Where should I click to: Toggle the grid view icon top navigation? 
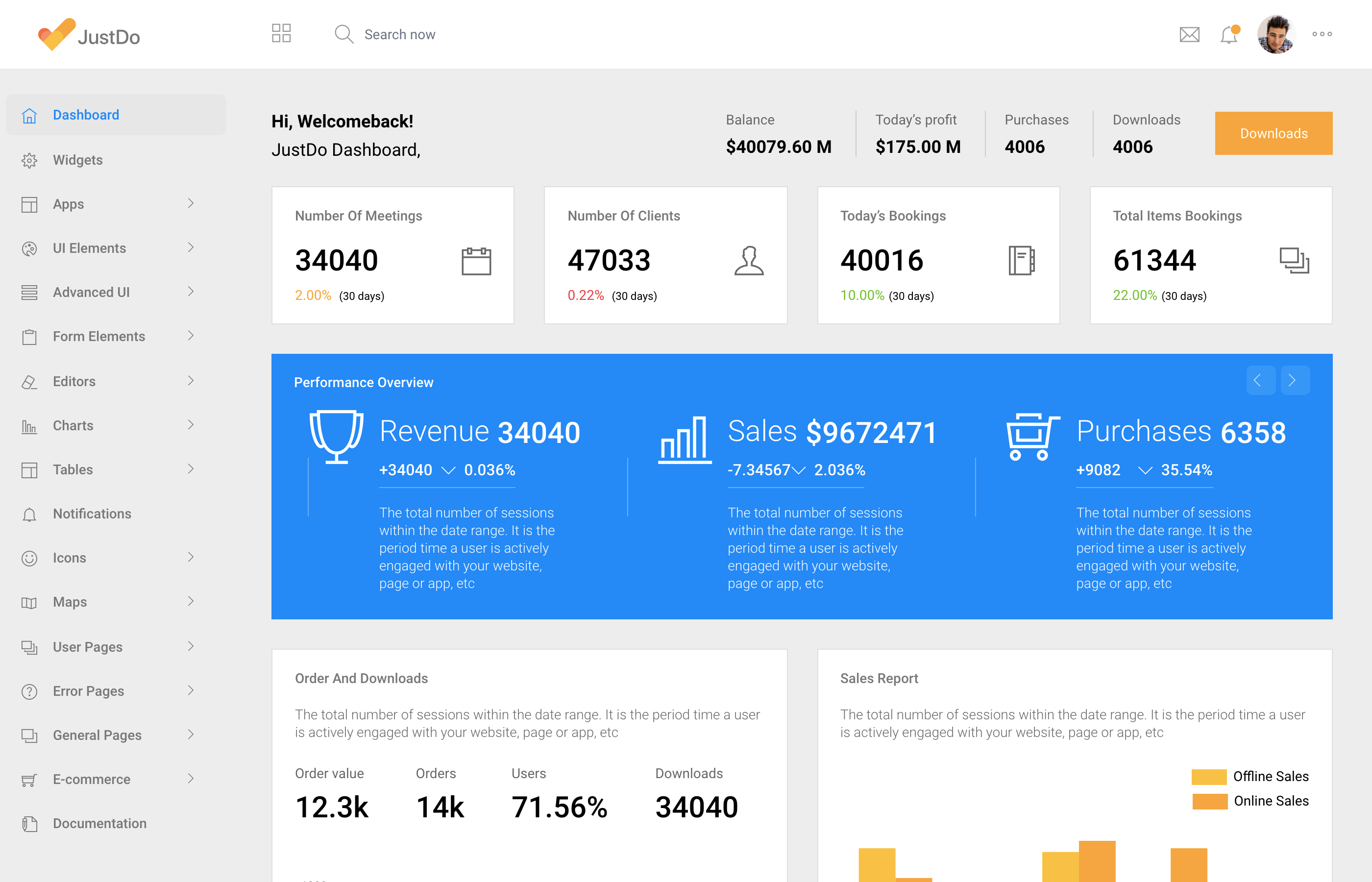[x=281, y=33]
